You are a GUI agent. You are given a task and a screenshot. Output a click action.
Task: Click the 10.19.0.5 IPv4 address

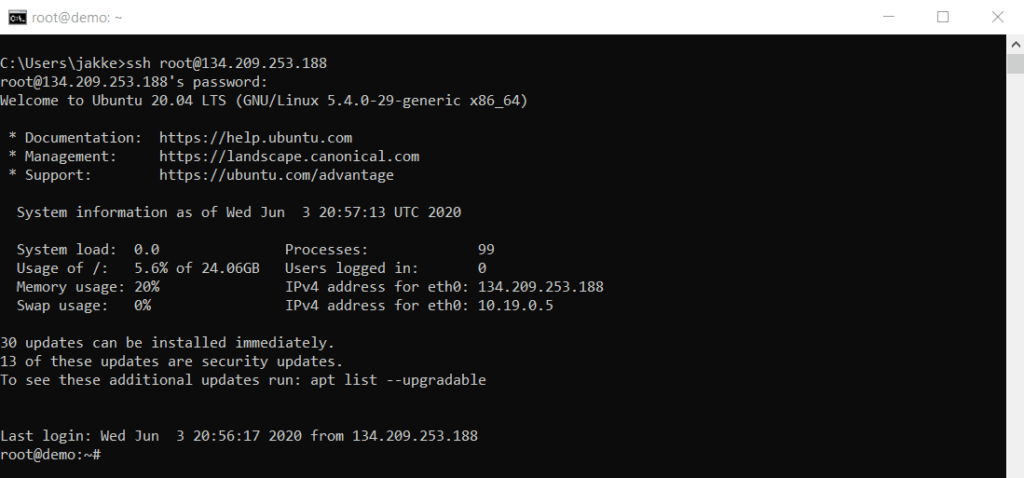[515, 306]
